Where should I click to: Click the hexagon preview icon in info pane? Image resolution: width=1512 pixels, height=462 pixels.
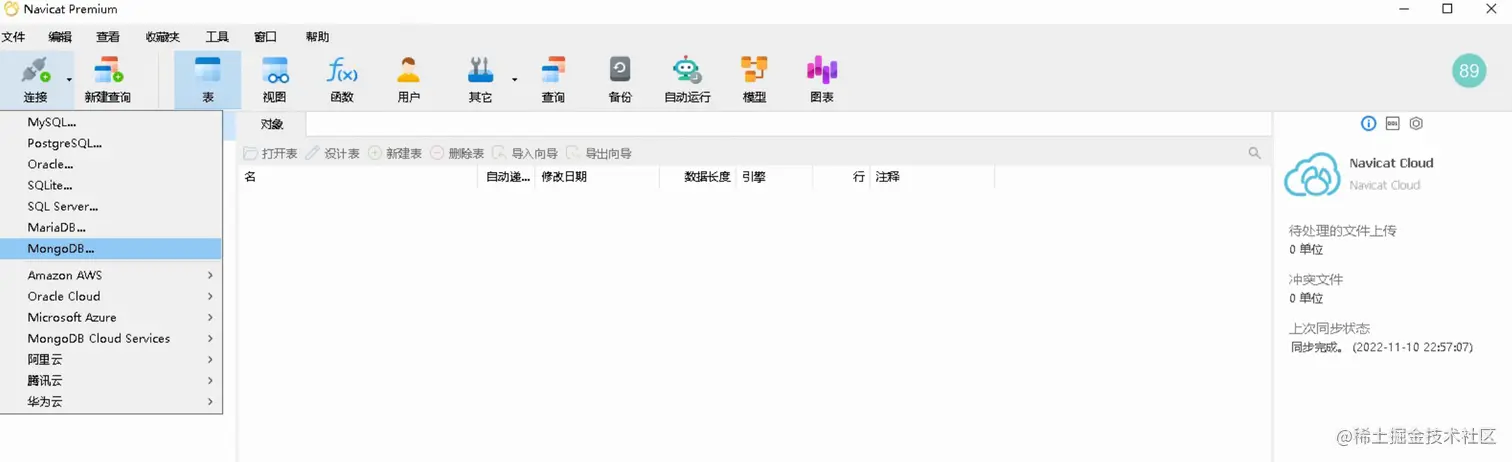point(1416,124)
